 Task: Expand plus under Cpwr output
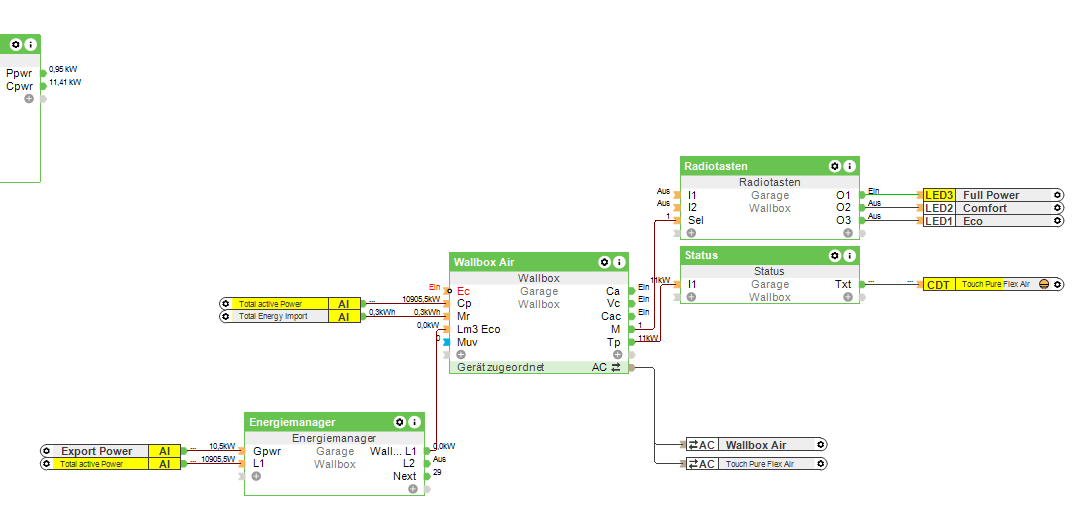pos(29,99)
